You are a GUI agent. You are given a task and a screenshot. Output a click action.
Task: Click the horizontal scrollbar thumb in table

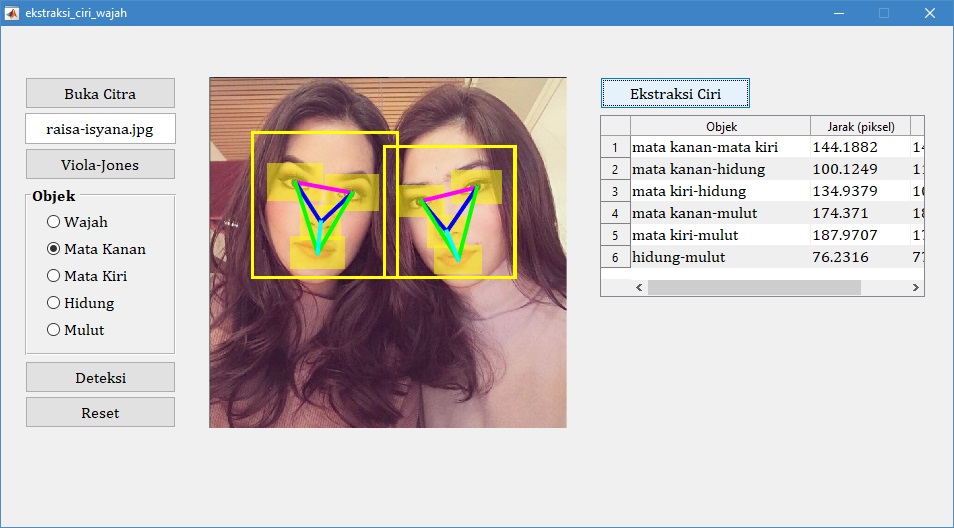click(x=754, y=287)
